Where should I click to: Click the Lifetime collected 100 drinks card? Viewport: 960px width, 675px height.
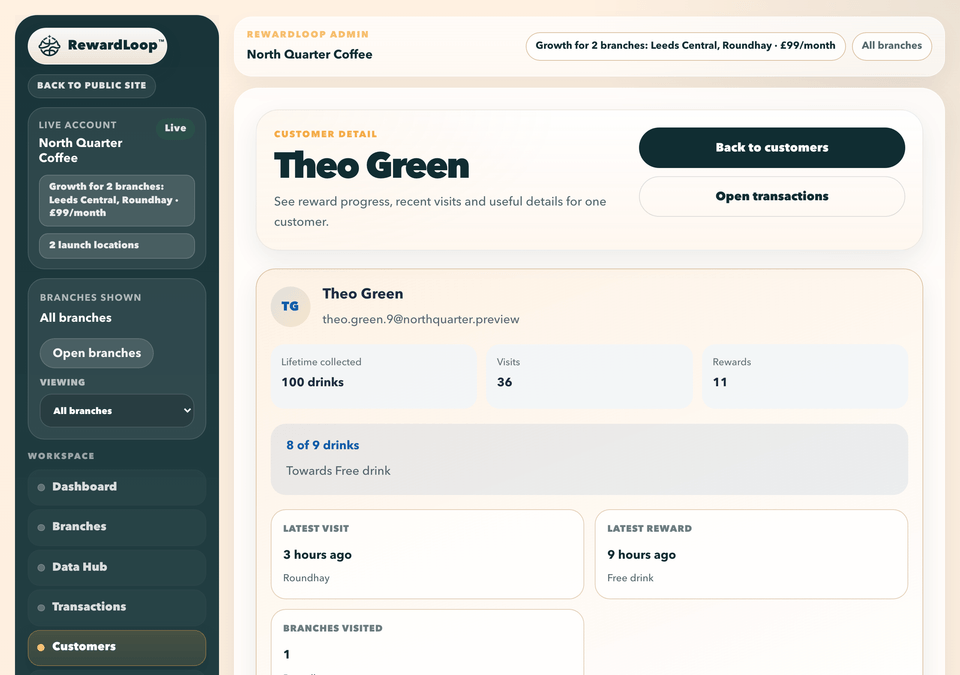coord(373,376)
